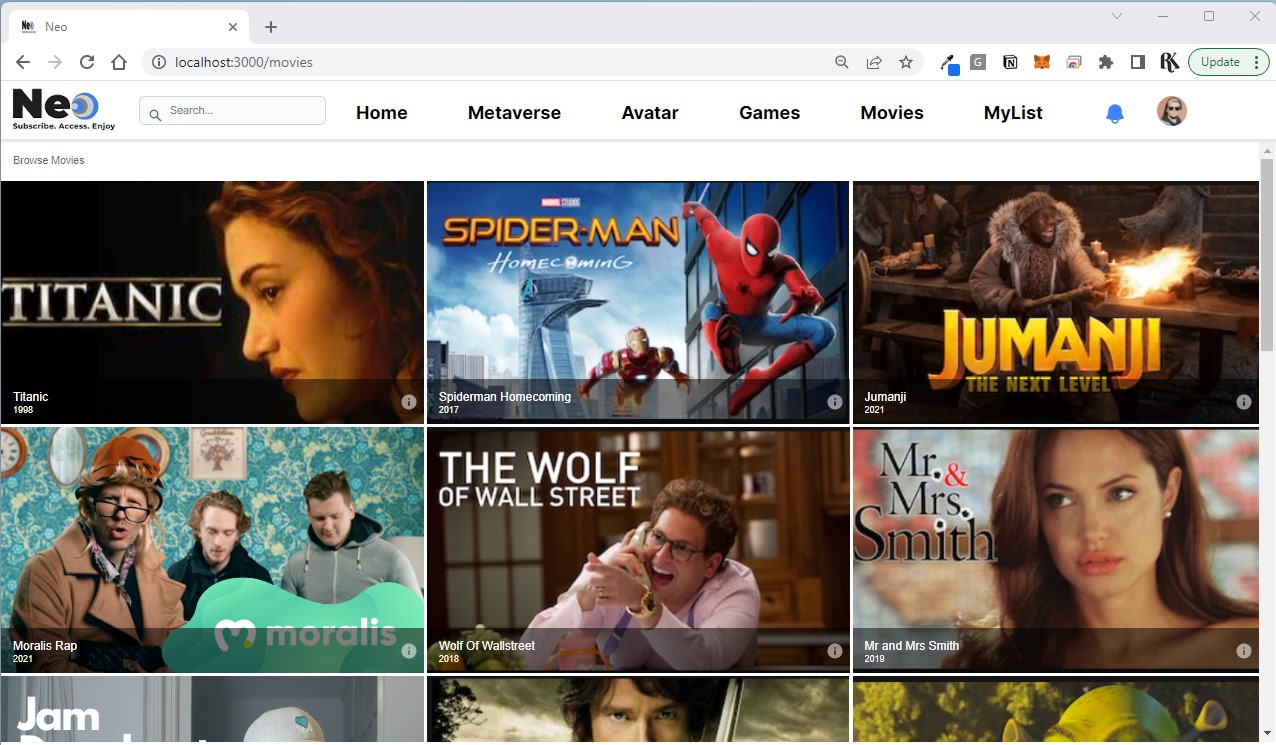Go back in browser history

pos(23,62)
